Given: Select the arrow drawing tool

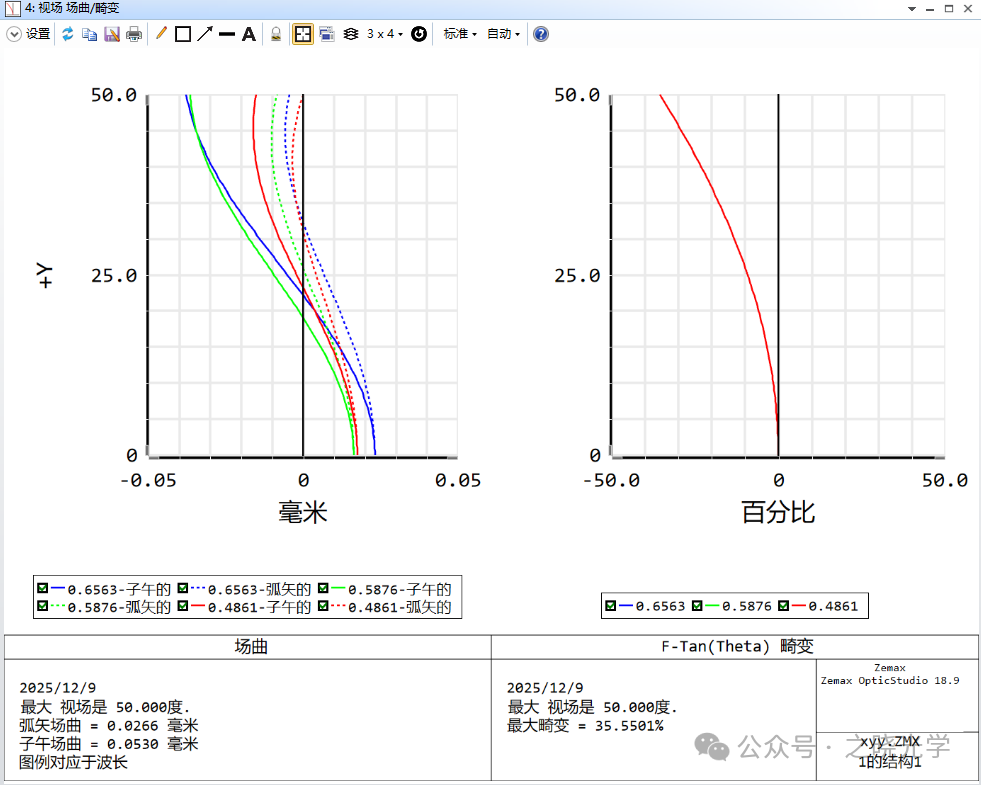Looking at the screenshot, I should tap(205, 34).
